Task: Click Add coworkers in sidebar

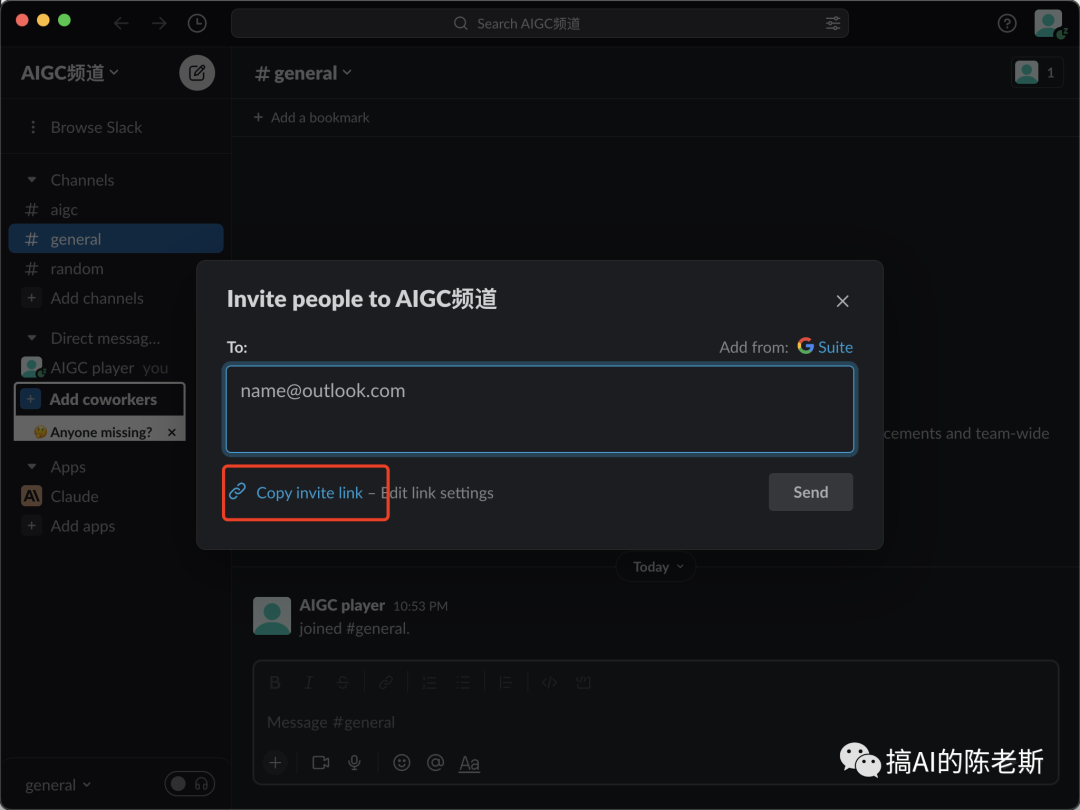Action: (100, 399)
